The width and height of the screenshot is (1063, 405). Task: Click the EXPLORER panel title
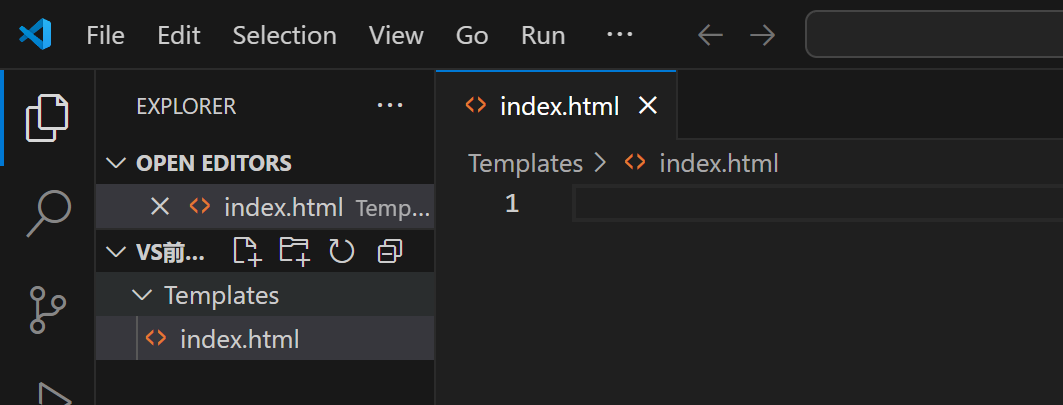(x=186, y=106)
